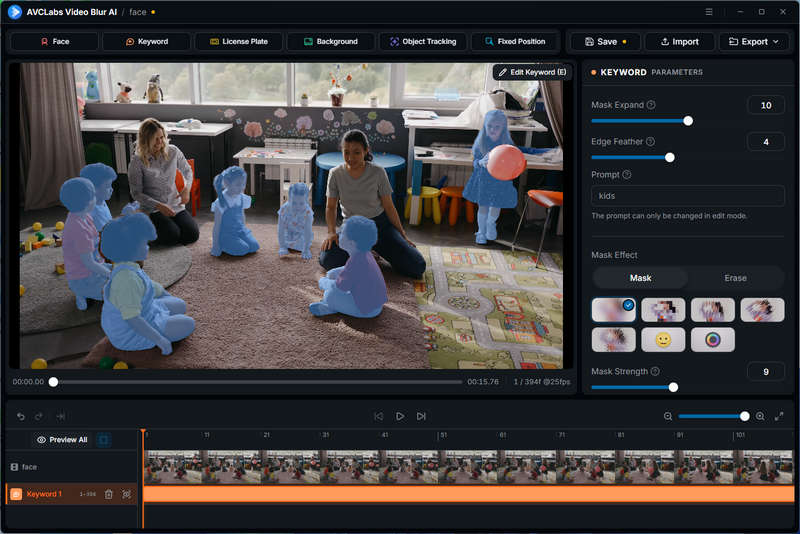Screen dimensions: 800x534
Task: Click Edit Keyword button
Action: point(532,72)
